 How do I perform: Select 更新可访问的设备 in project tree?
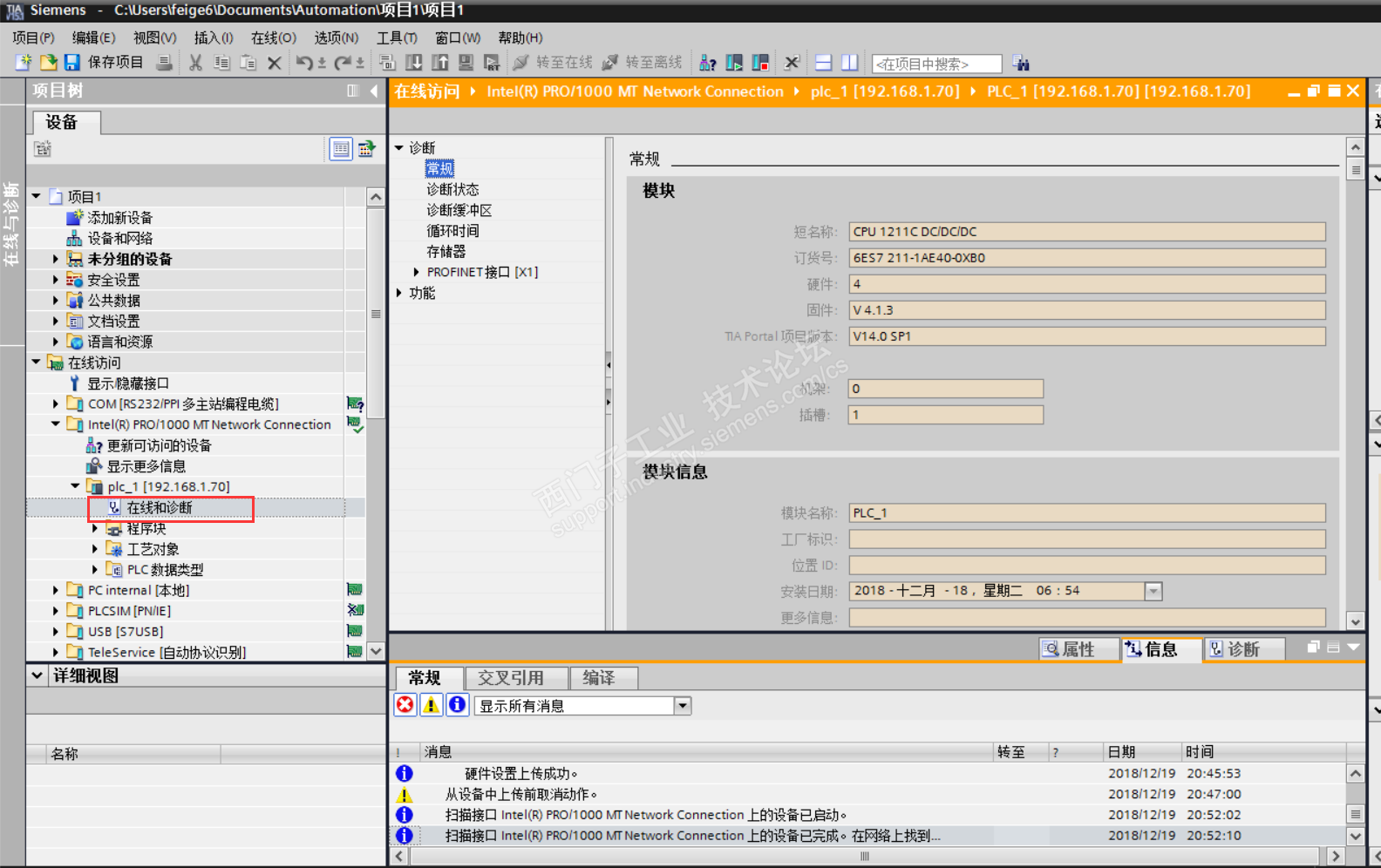tap(159, 445)
